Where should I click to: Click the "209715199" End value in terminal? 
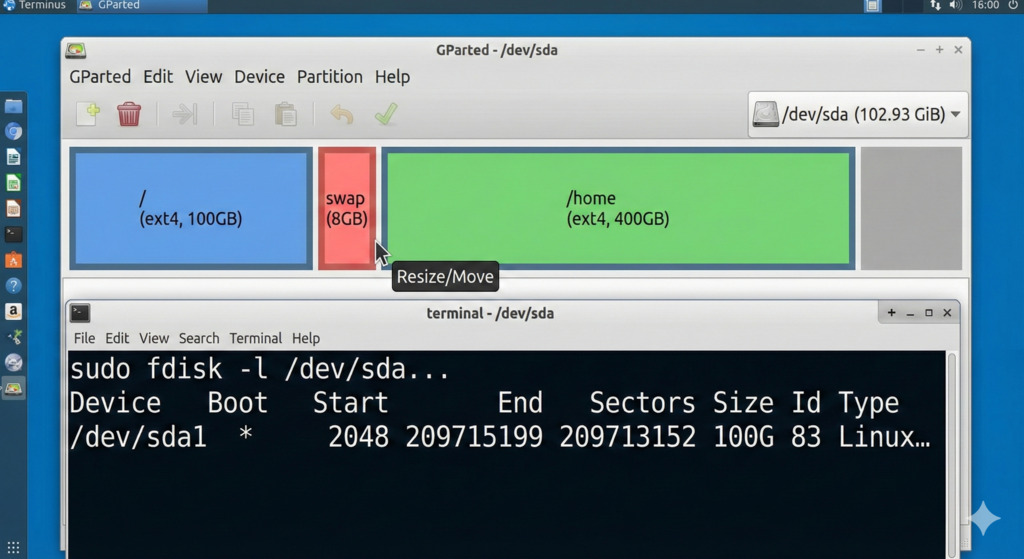pyautogui.click(x=473, y=437)
